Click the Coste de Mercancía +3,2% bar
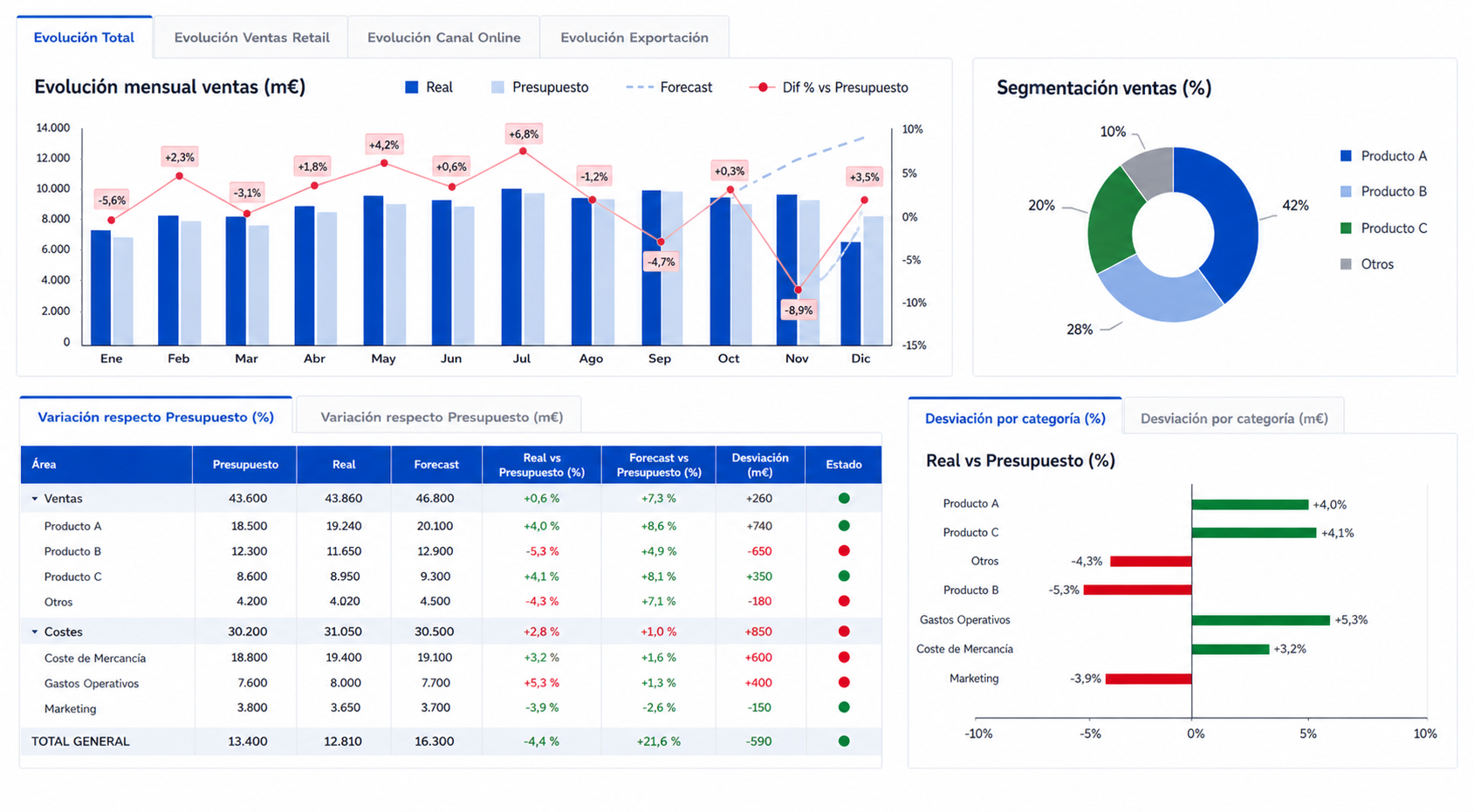 pos(1231,649)
